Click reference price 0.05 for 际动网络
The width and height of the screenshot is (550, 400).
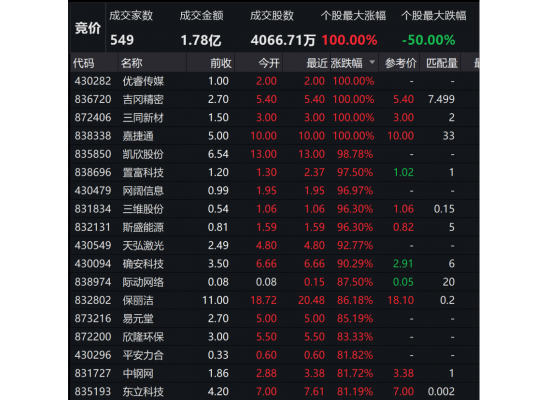[403, 282]
